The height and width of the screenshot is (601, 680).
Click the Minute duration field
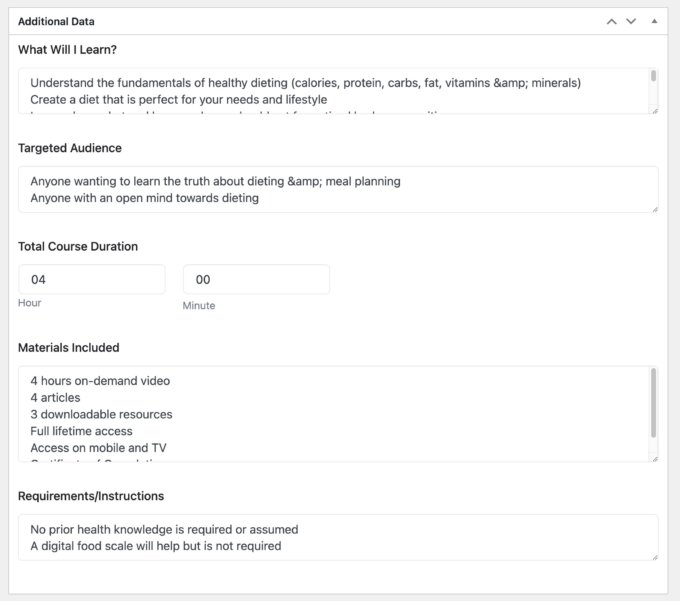tap(256, 280)
